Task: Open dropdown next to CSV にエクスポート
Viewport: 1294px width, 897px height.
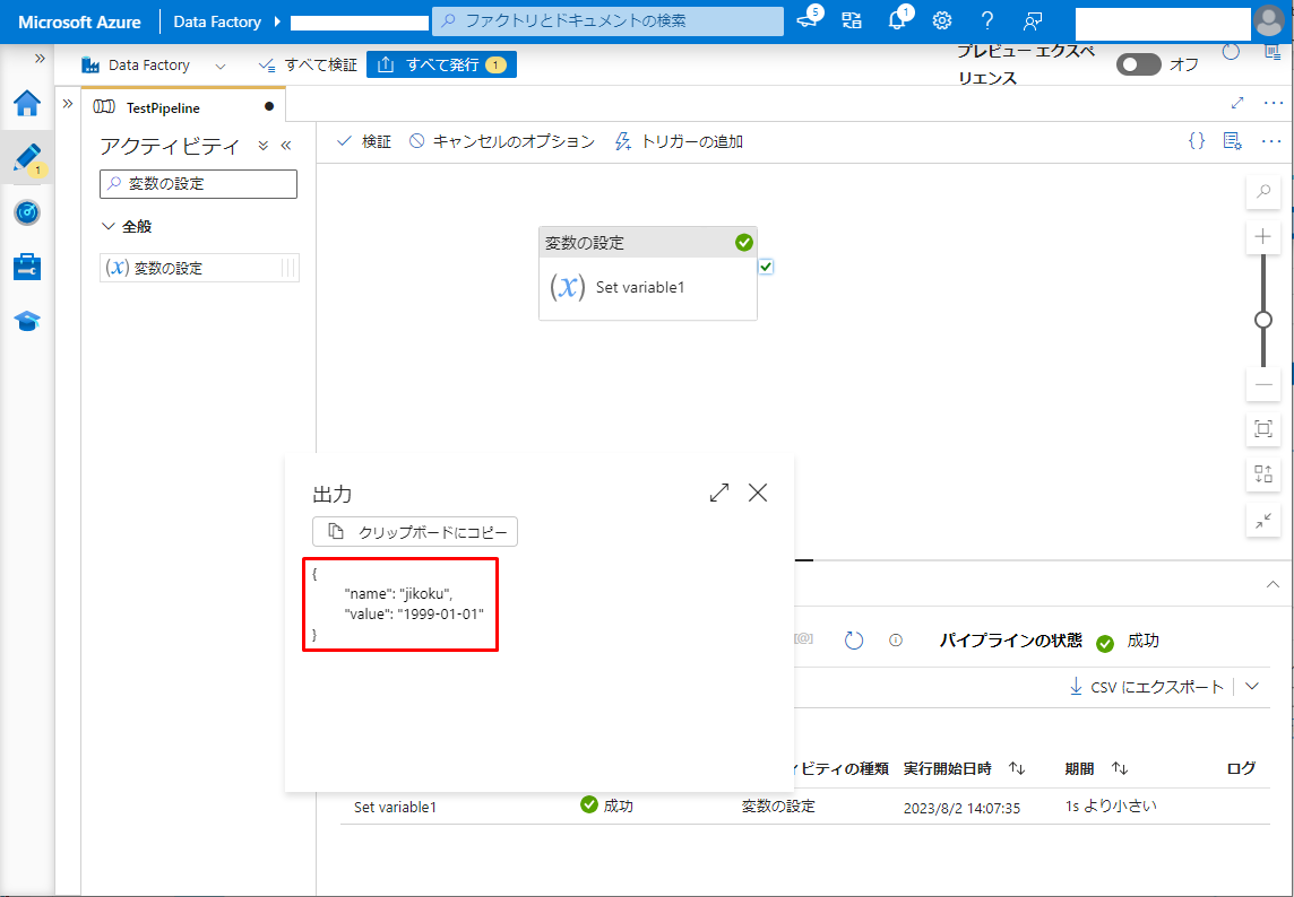Action: (1251, 687)
